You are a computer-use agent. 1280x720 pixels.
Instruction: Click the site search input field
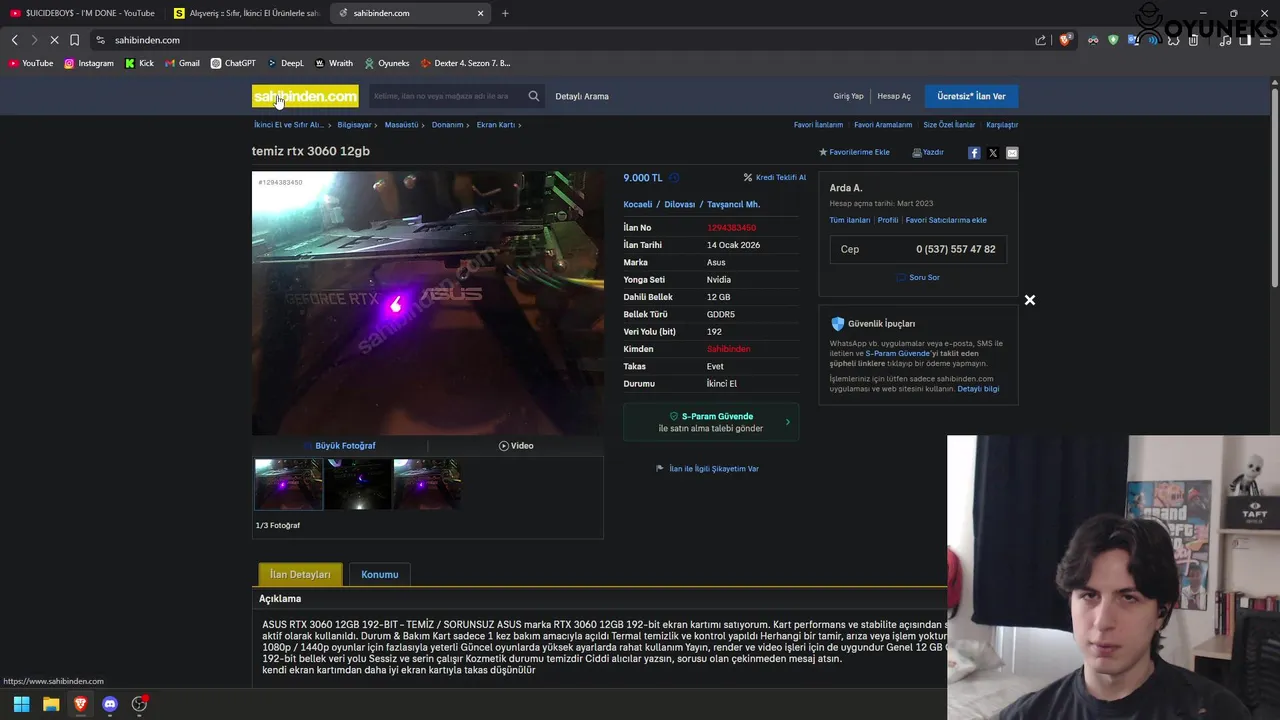pos(447,96)
